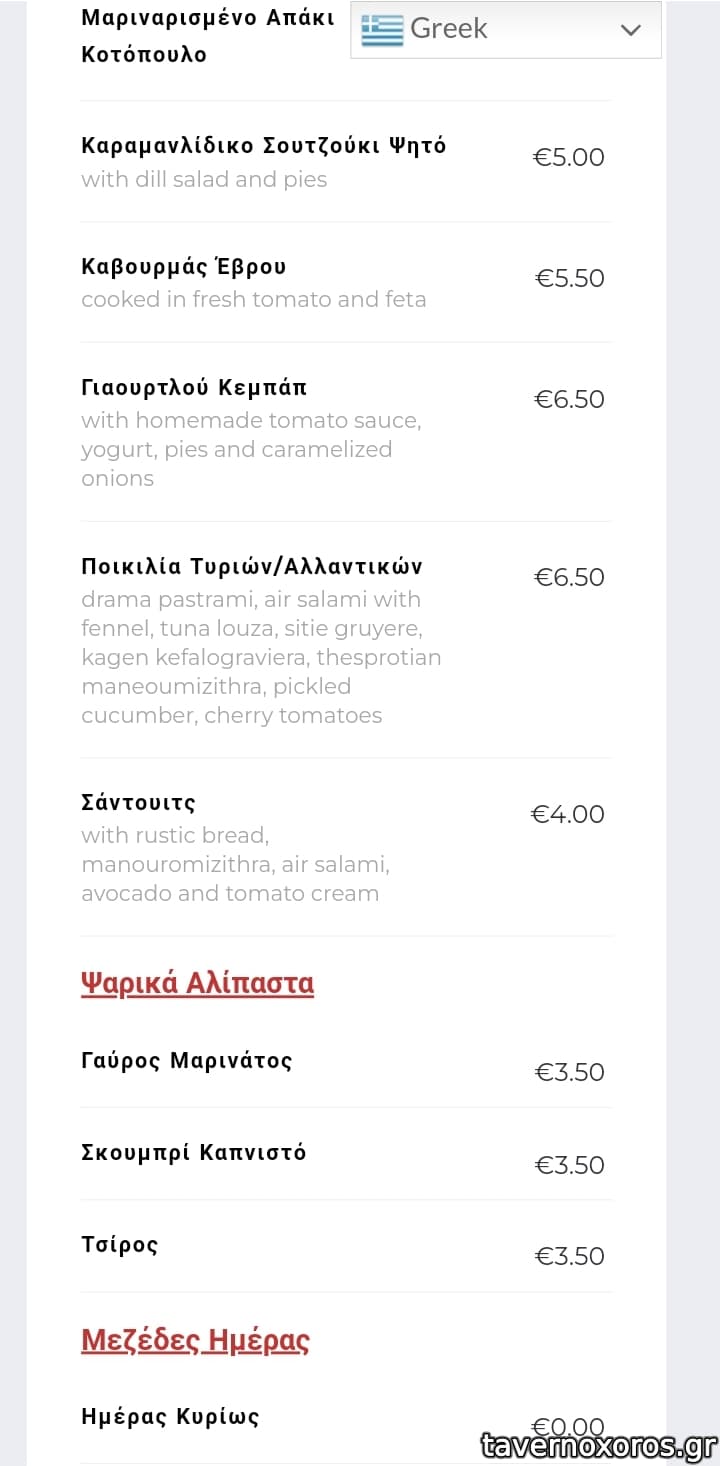Select Καραμανλίδικο Σουτζούκι Ψητό menu item
The height and width of the screenshot is (1466, 720).
pyautogui.click(x=264, y=146)
